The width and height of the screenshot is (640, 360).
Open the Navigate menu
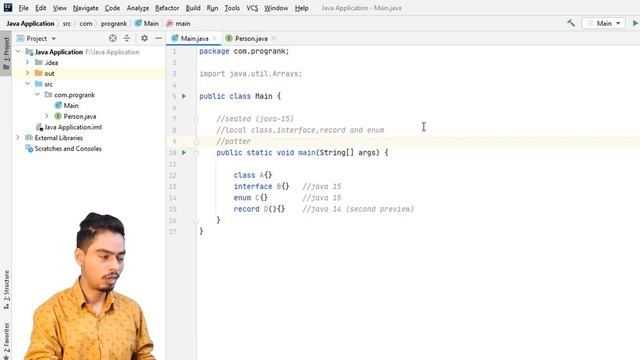85,8
